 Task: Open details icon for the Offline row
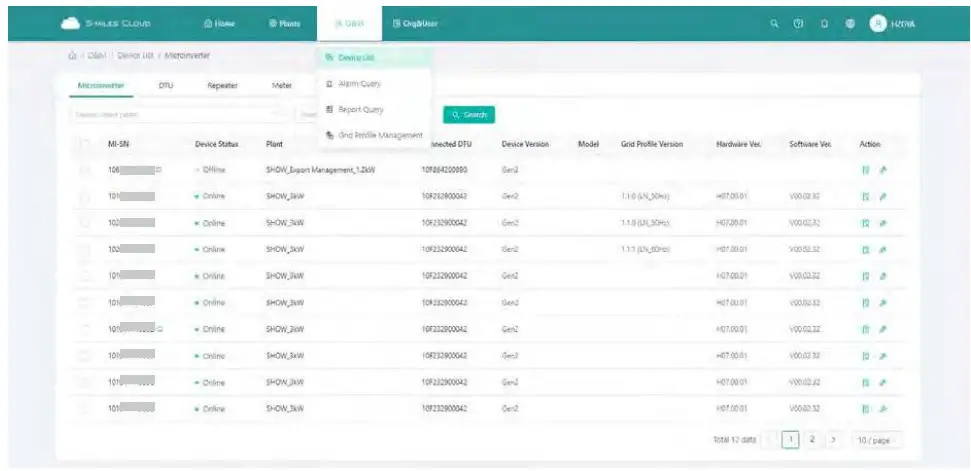(x=866, y=170)
